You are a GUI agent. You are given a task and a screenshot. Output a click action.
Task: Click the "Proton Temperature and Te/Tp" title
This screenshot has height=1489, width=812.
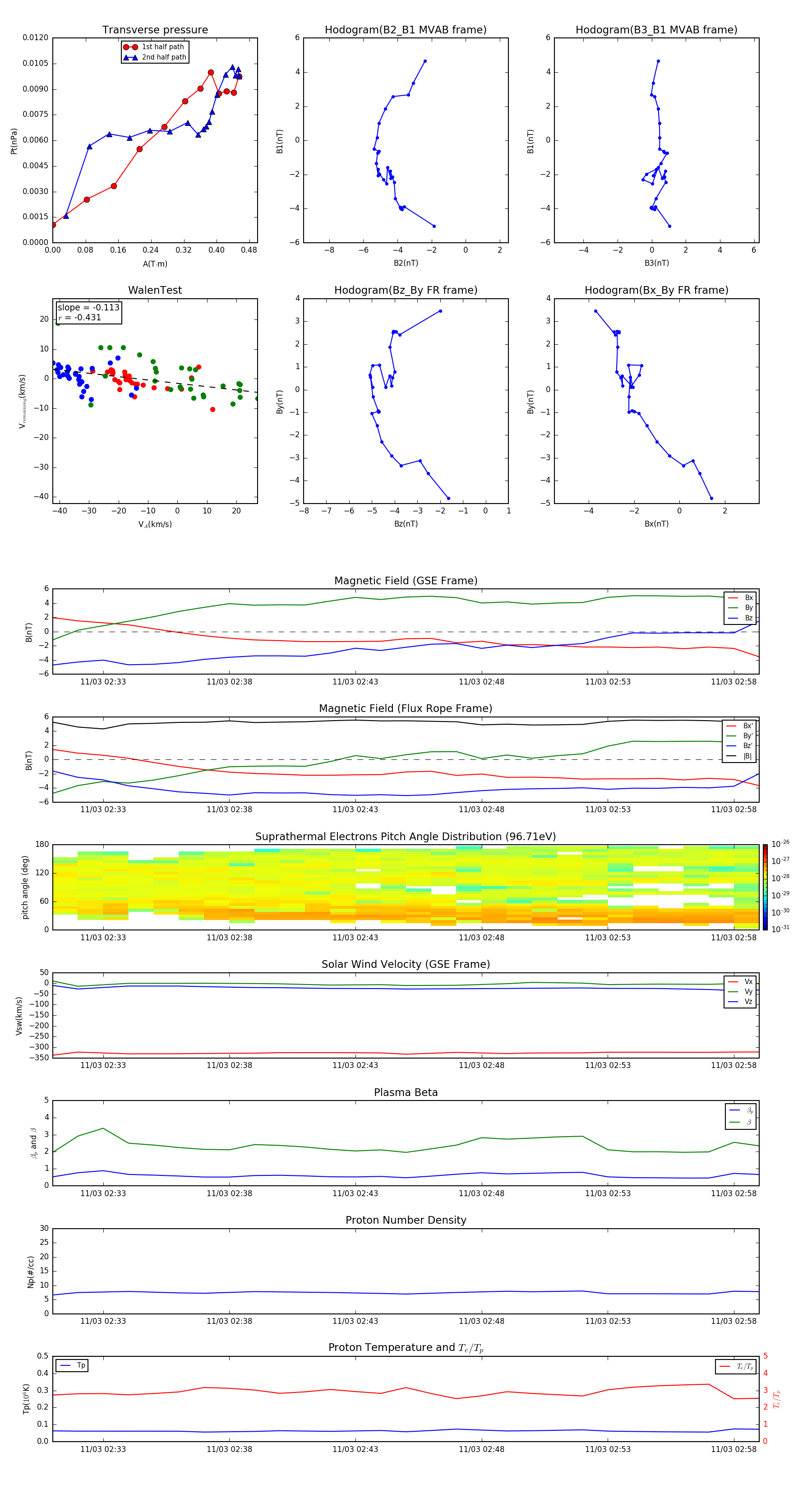406,1348
